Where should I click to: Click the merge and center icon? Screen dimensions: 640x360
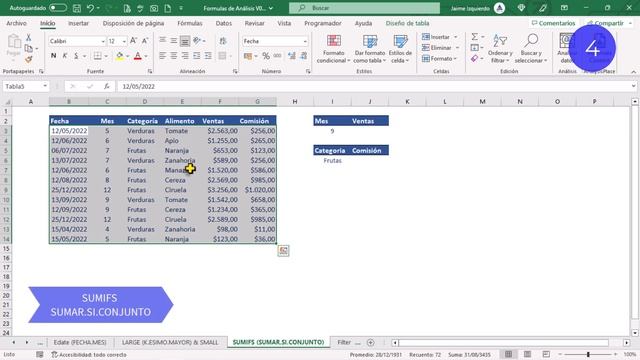[222, 56]
